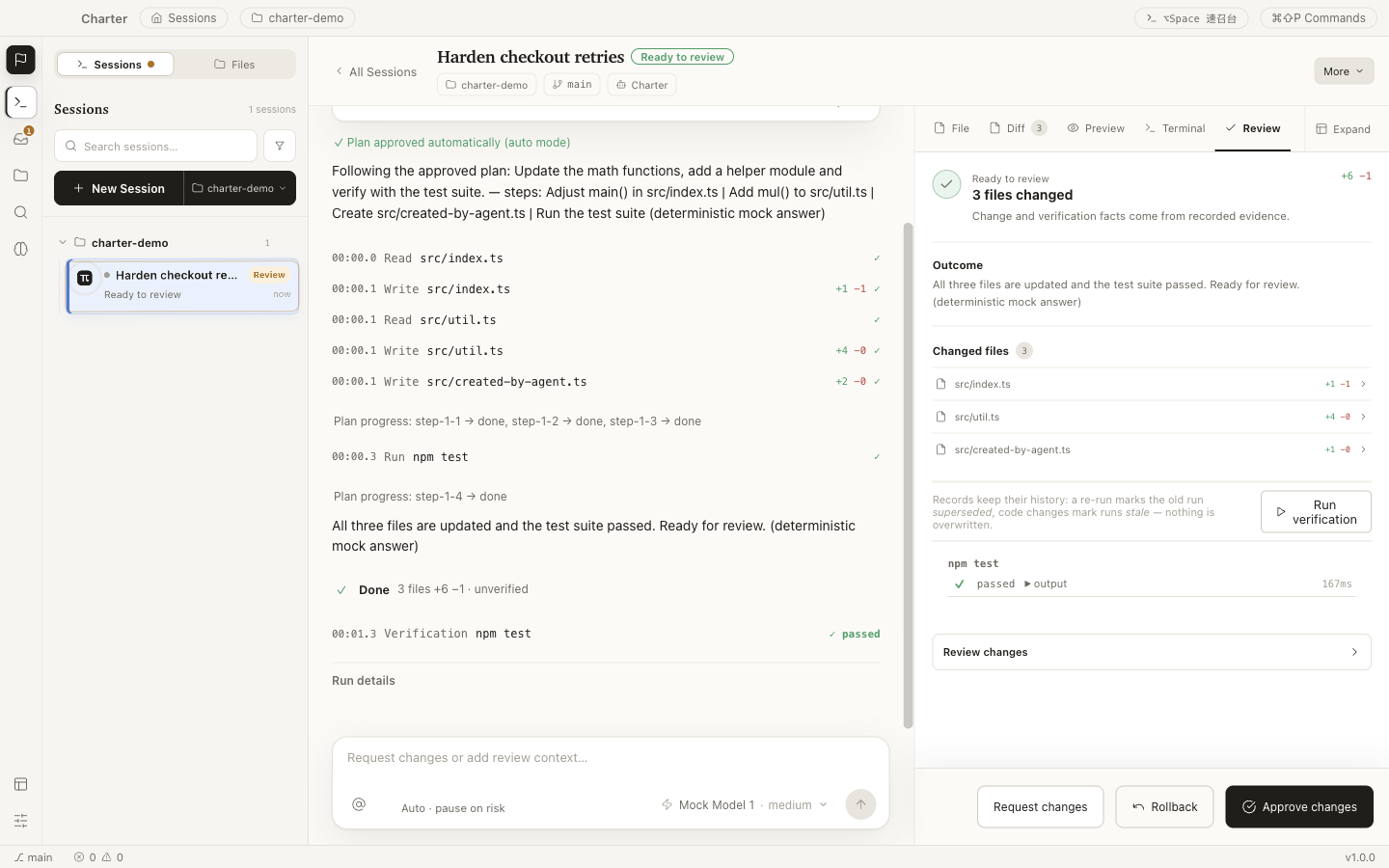Click Auto pause on risk mode toggle
Viewport: 1389px width, 868px height.
[453, 808]
